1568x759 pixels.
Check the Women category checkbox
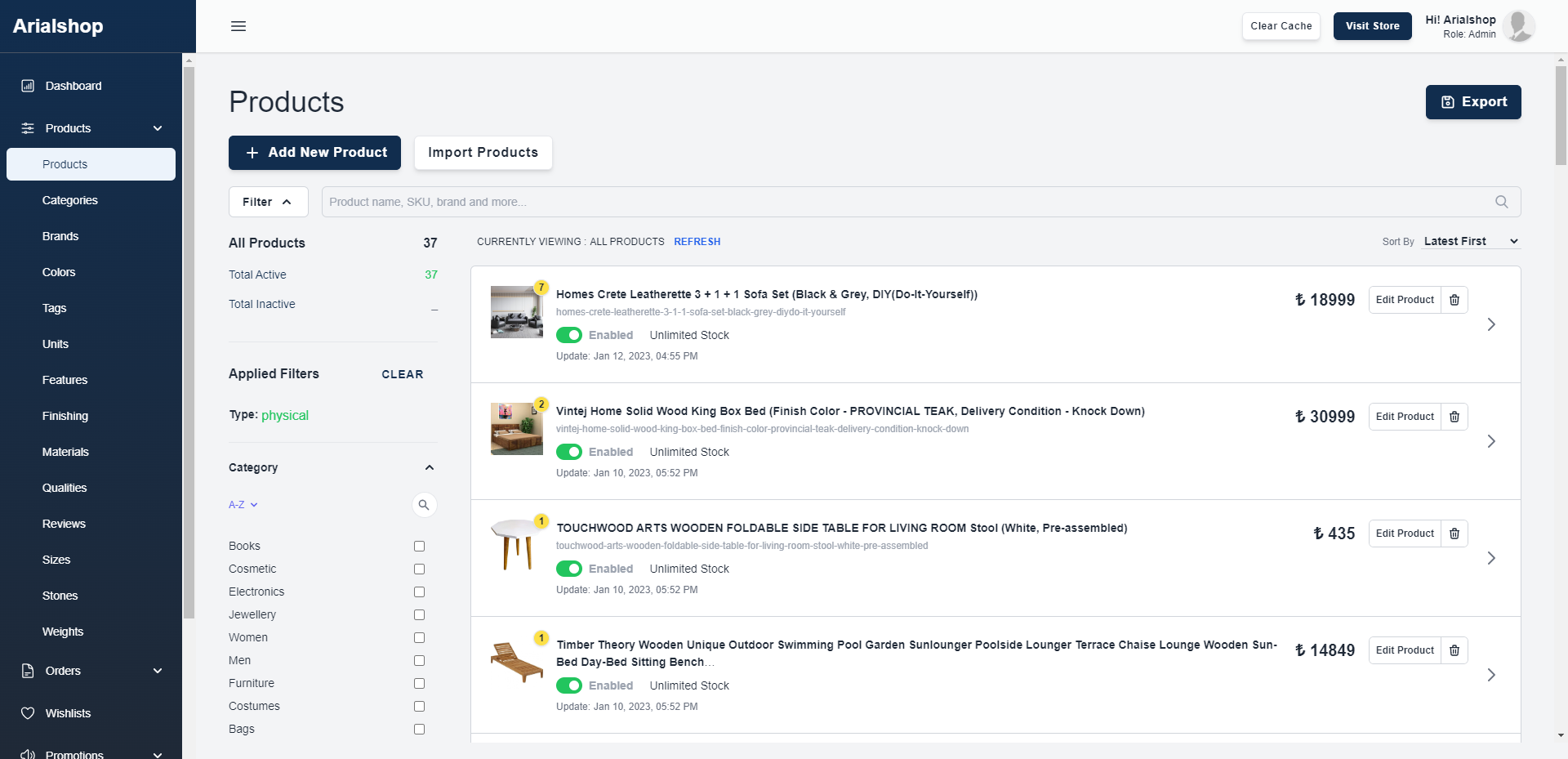pos(419,637)
